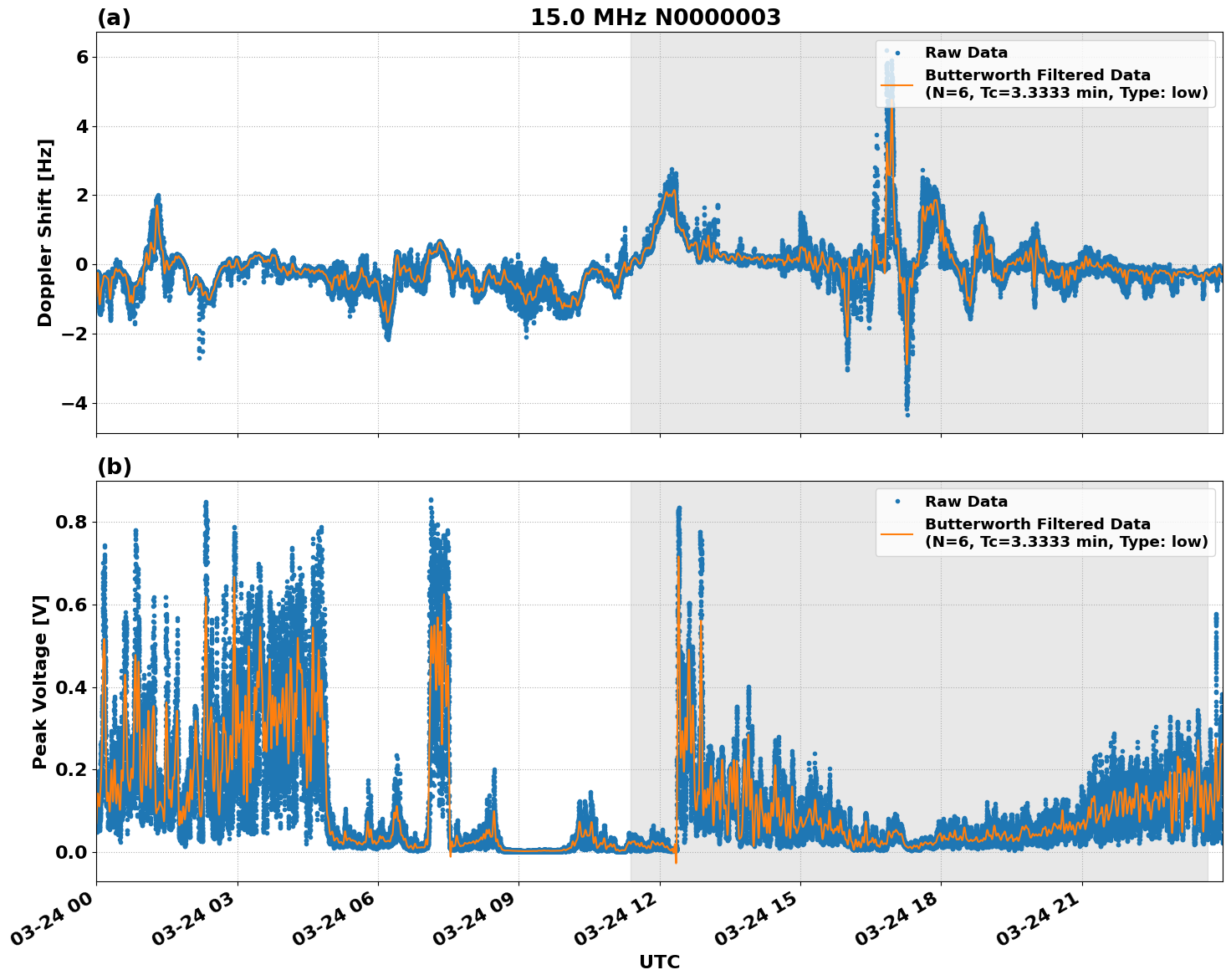Click the blue Raw Data marker in the Doppler legend
Image resolution: width=1231 pixels, height=980 pixels.
[x=897, y=54]
